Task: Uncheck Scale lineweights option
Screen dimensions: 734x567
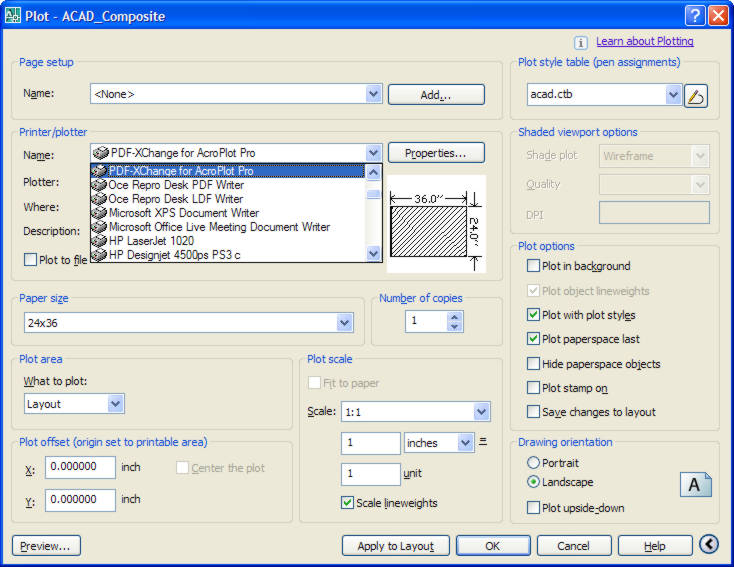Action: [x=348, y=503]
